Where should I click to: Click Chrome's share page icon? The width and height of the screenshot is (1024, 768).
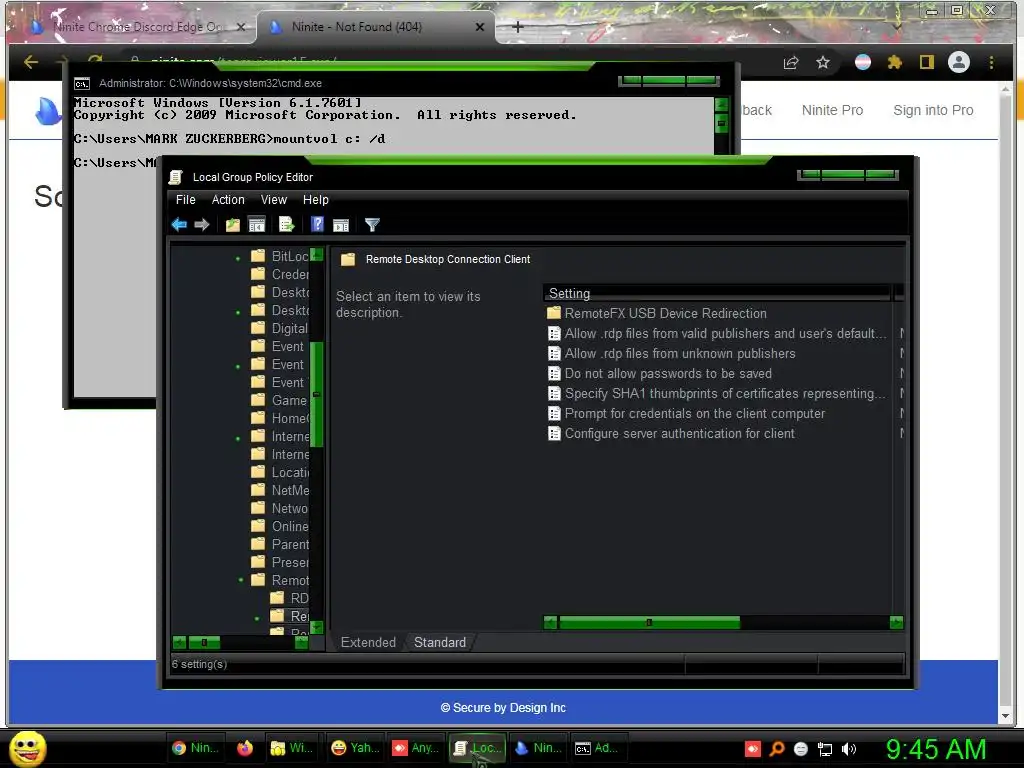[x=791, y=63]
